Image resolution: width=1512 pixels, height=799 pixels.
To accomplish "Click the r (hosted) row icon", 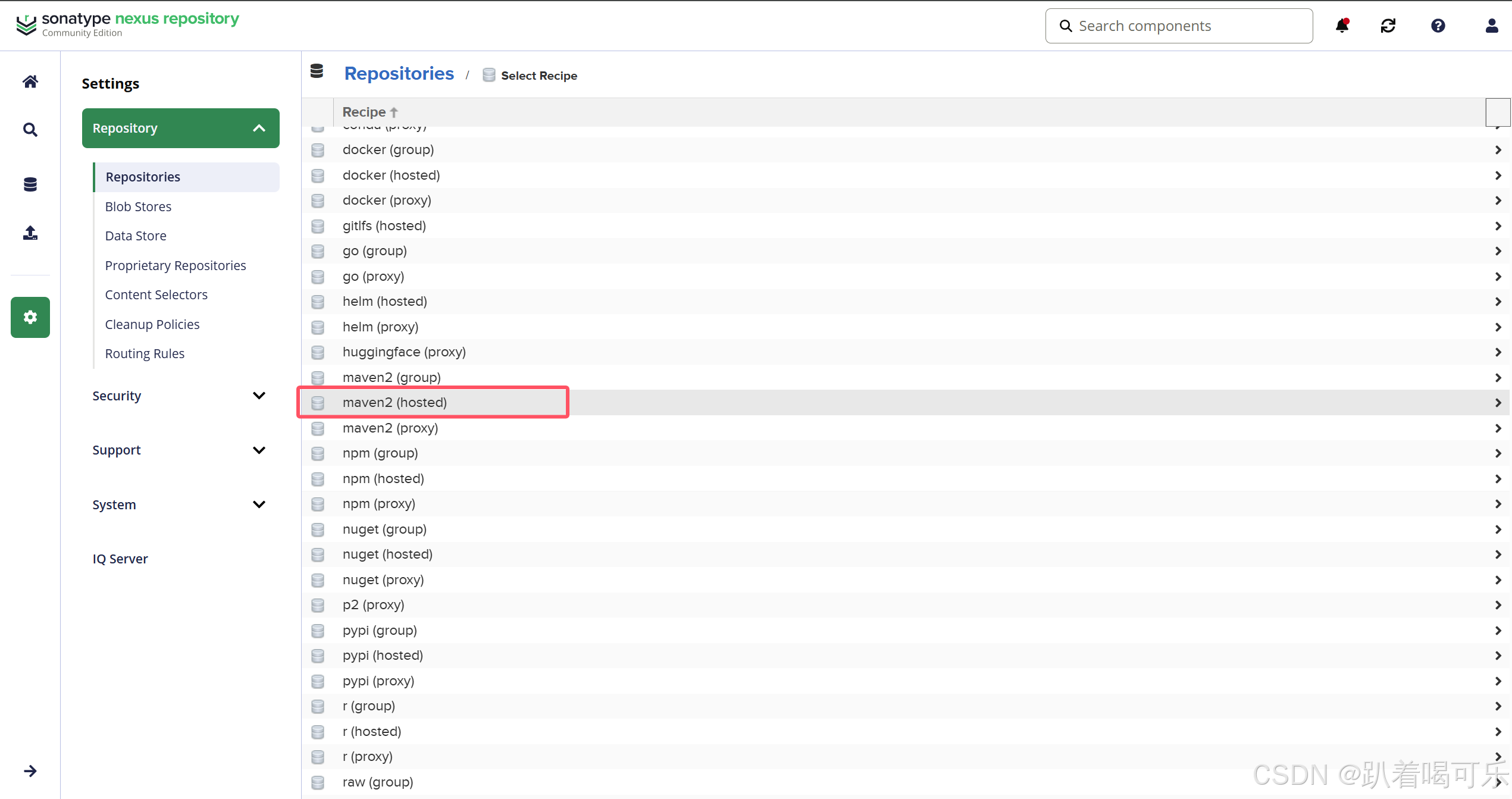I will [318, 732].
